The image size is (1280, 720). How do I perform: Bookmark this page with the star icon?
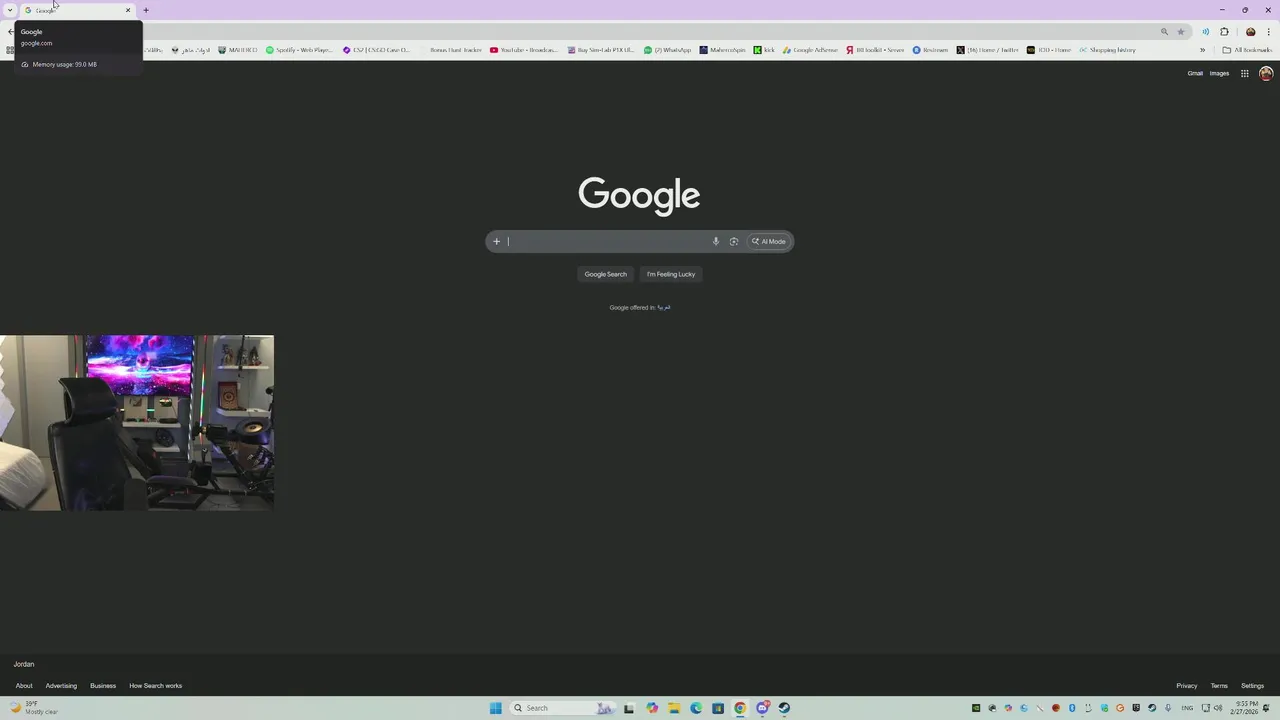tap(1181, 32)
